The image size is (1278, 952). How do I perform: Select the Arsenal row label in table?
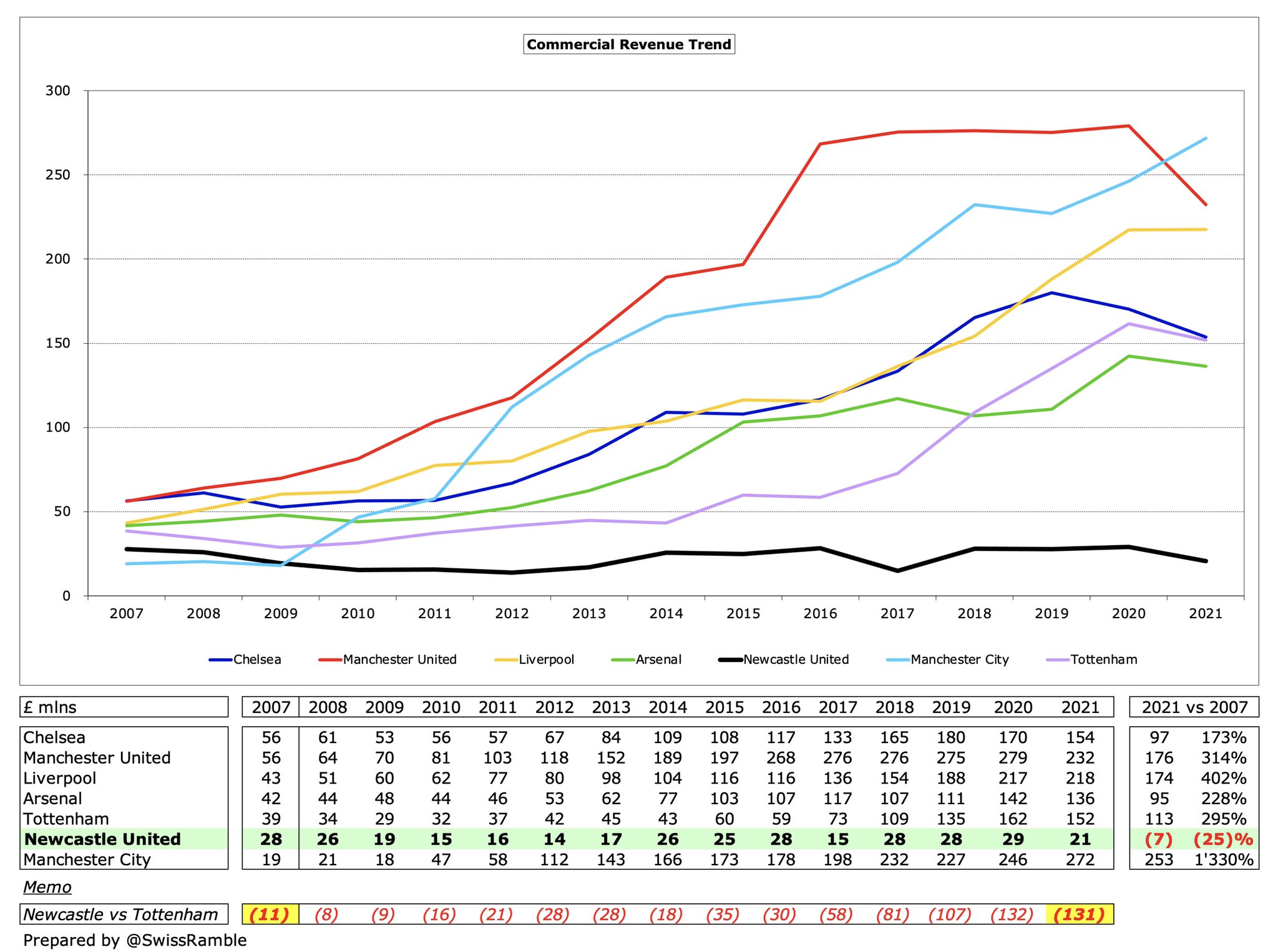pyautogui.click(x=52, y=799)
